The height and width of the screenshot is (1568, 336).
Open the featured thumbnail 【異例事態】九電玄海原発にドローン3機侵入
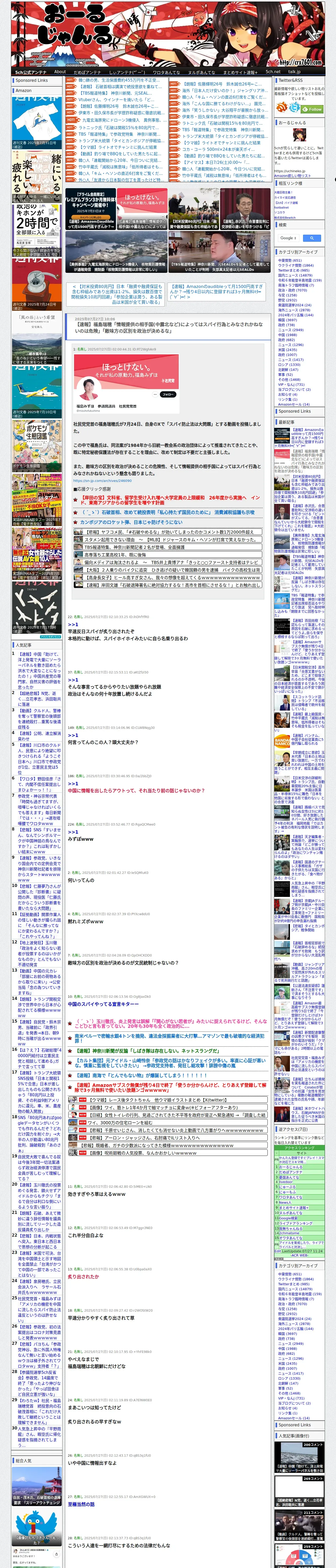tap(116, 252)
